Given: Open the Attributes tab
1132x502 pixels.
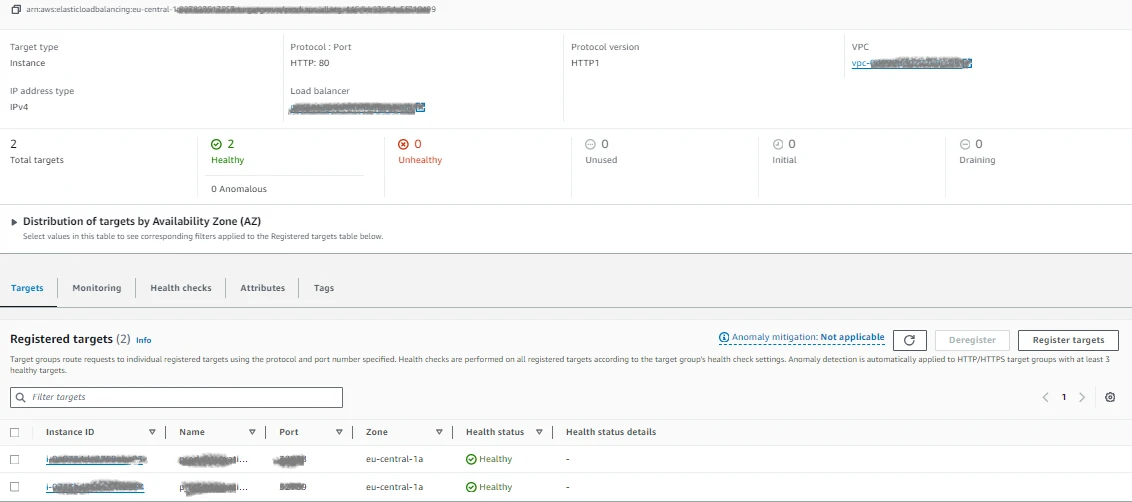Looking at the screenshot, I should click(263, 287).
